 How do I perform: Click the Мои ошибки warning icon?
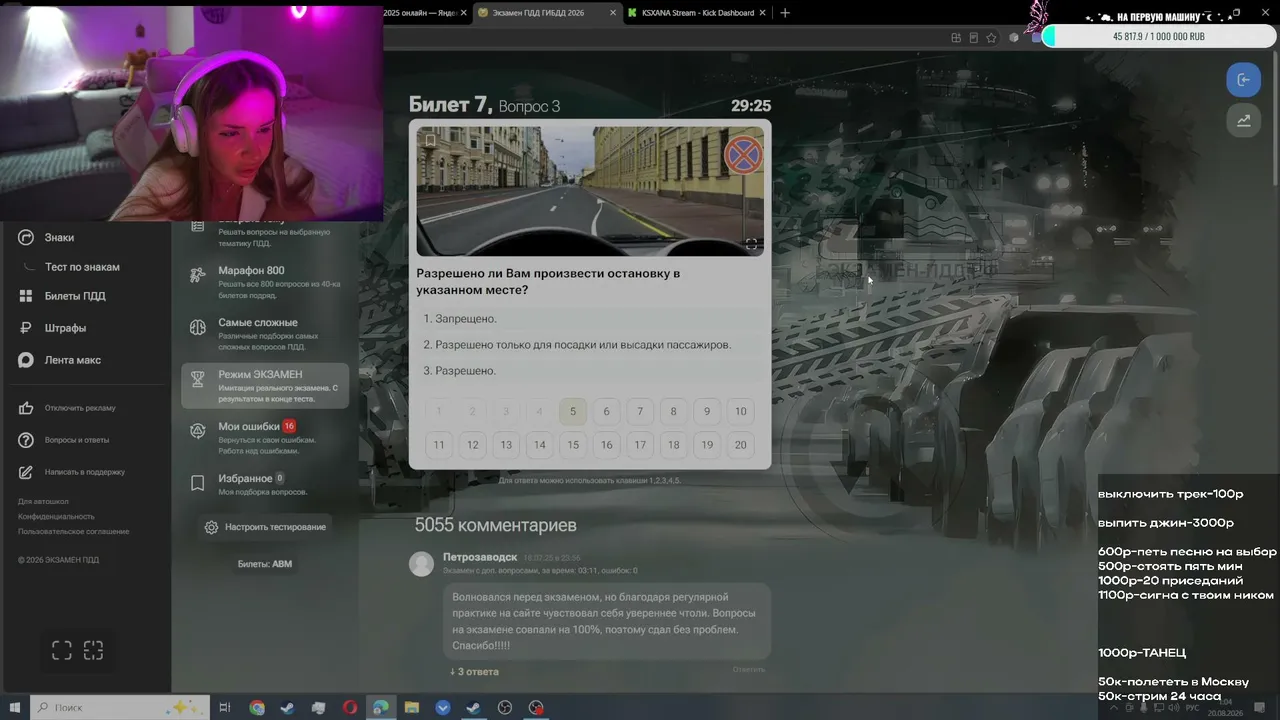[198, 431]
